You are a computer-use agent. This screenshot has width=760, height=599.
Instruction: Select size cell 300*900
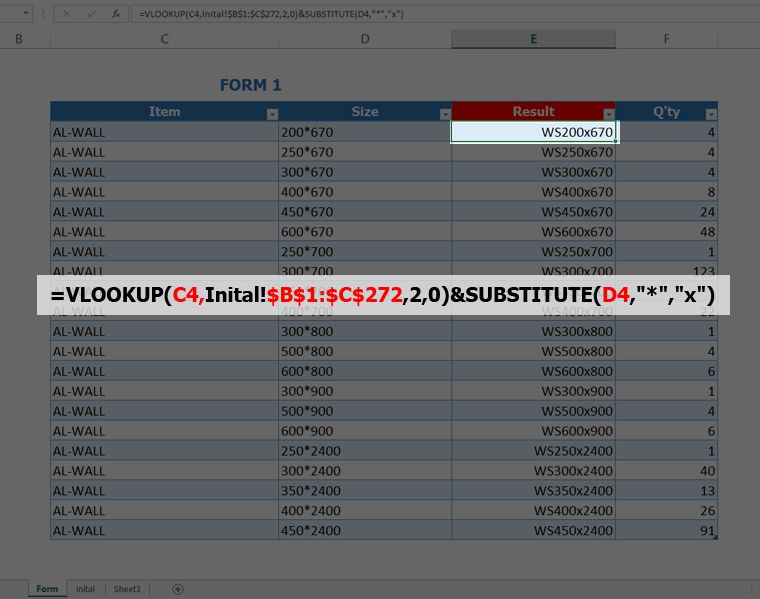point(365,391)
